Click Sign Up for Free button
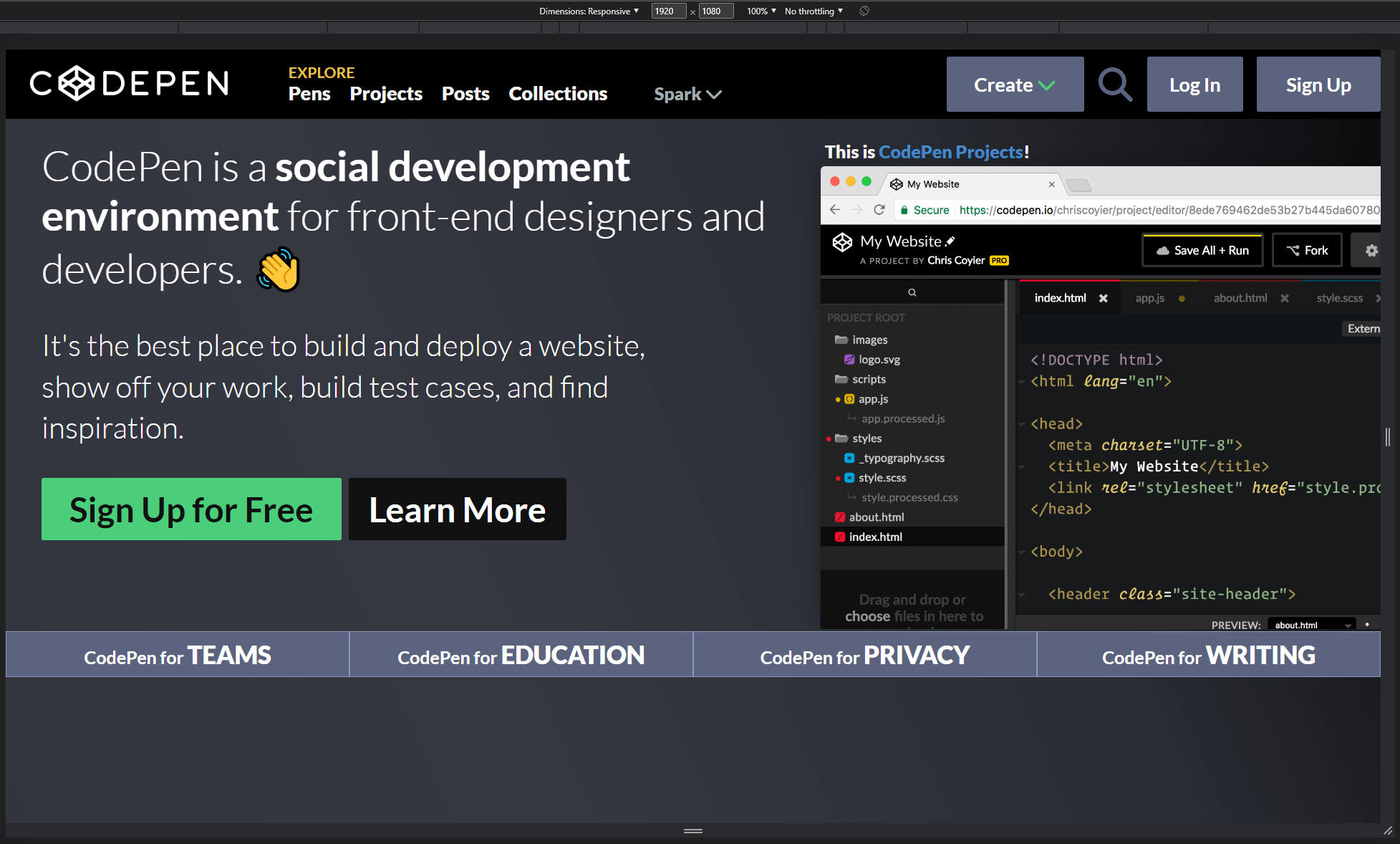 [191, 509]
